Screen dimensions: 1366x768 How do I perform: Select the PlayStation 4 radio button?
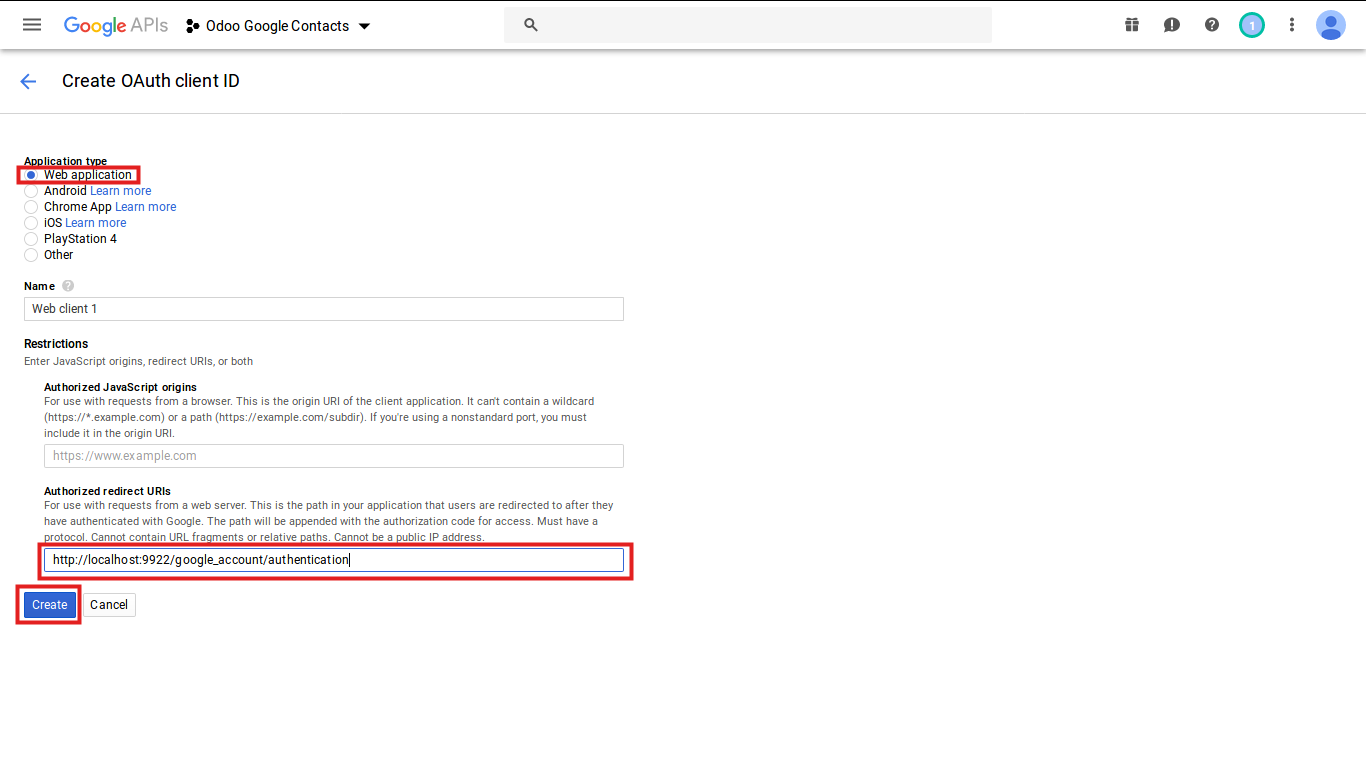(x=31, y=239)
